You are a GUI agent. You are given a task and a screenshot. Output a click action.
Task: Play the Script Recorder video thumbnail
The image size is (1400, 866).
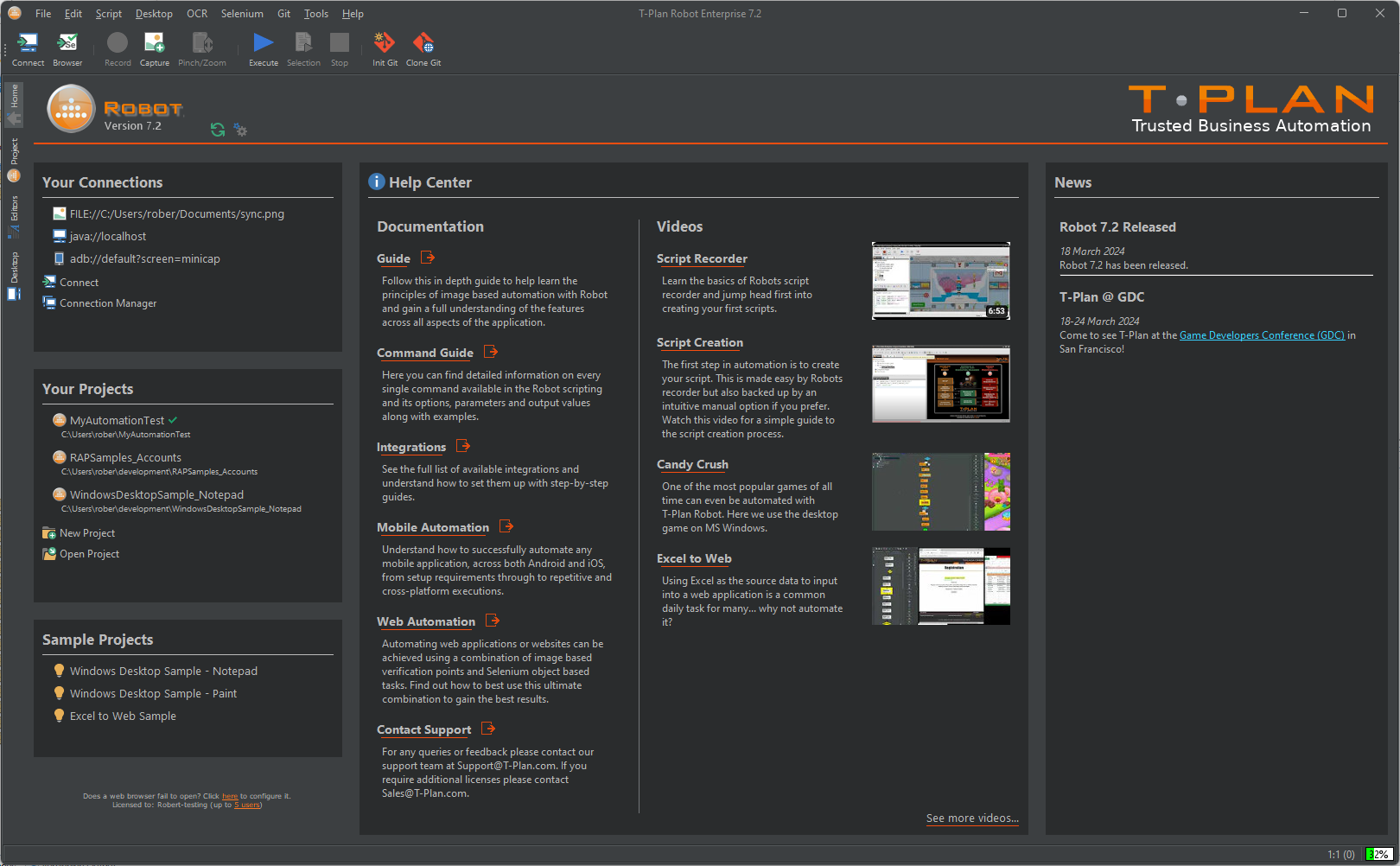940,281
